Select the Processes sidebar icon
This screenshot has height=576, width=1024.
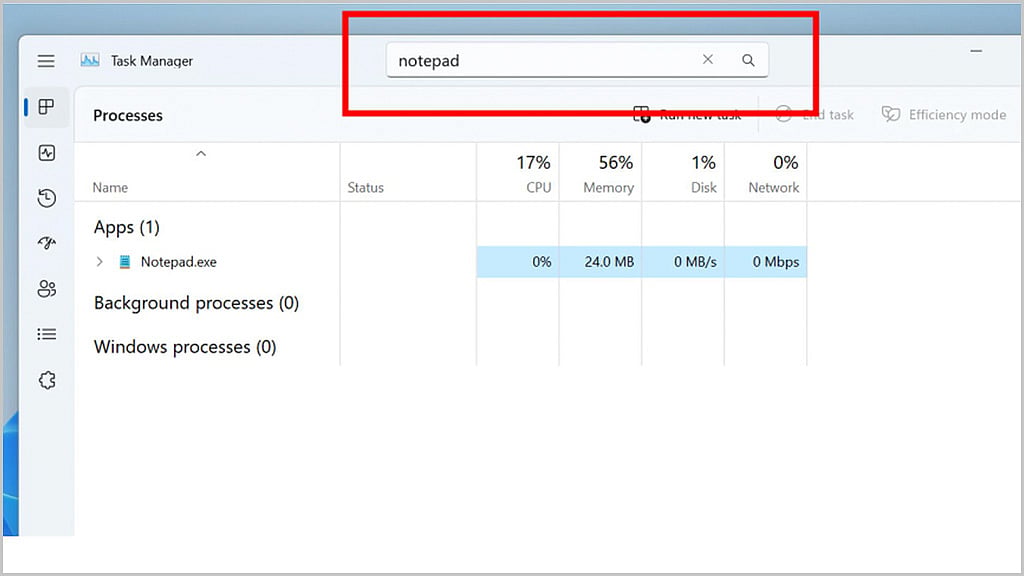pos(46,107)
